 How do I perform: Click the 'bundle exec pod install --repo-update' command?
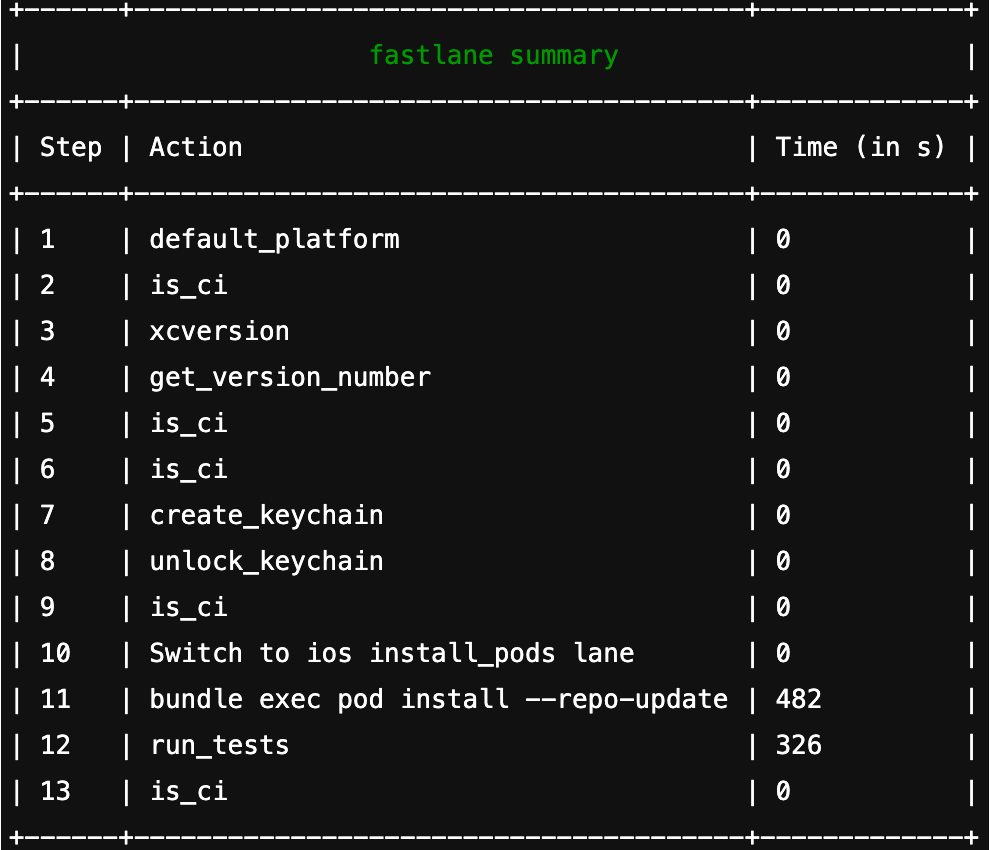point(438,699)
